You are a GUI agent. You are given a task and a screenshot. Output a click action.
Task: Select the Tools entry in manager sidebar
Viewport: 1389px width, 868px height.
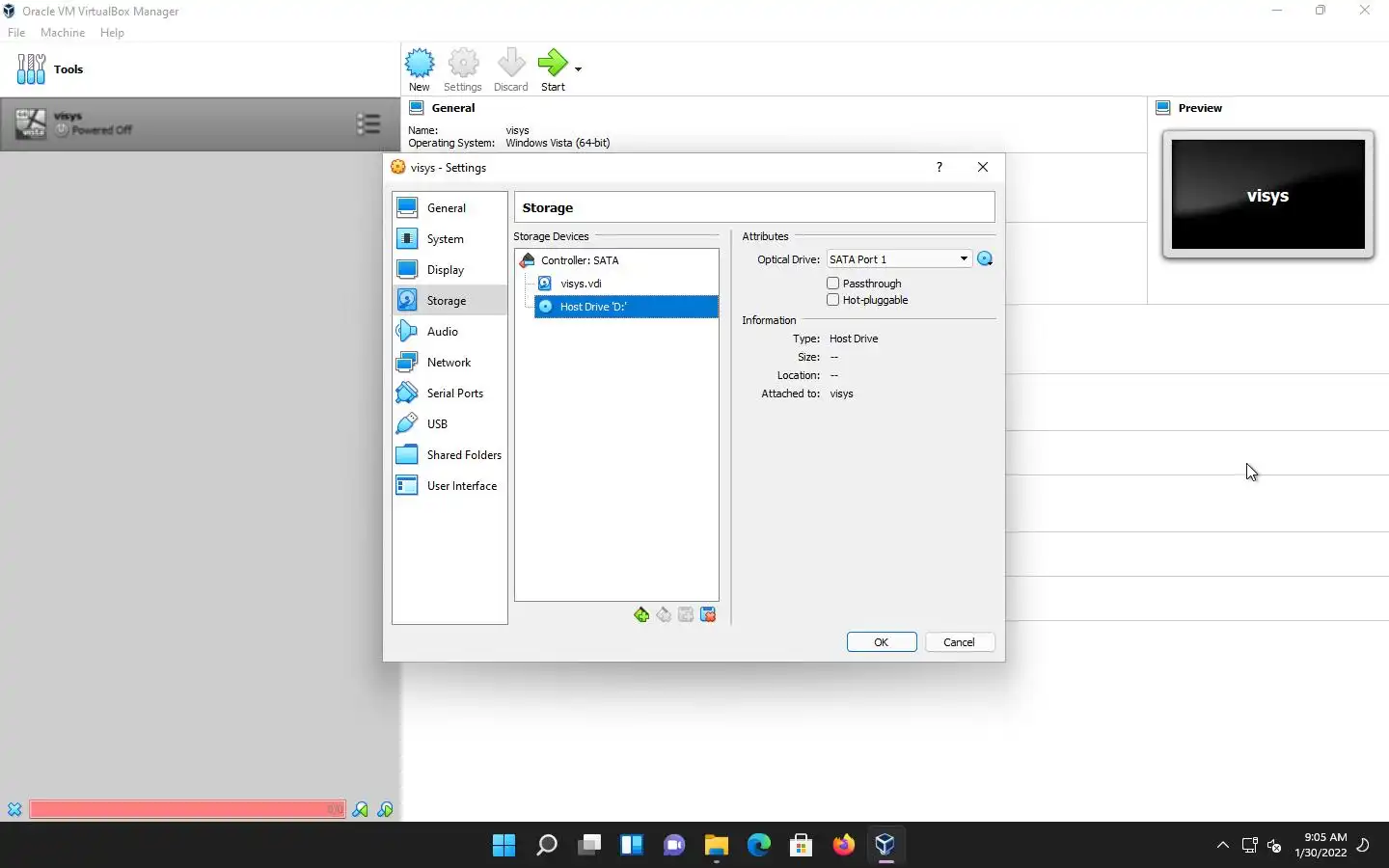click(x=200, y=69)
